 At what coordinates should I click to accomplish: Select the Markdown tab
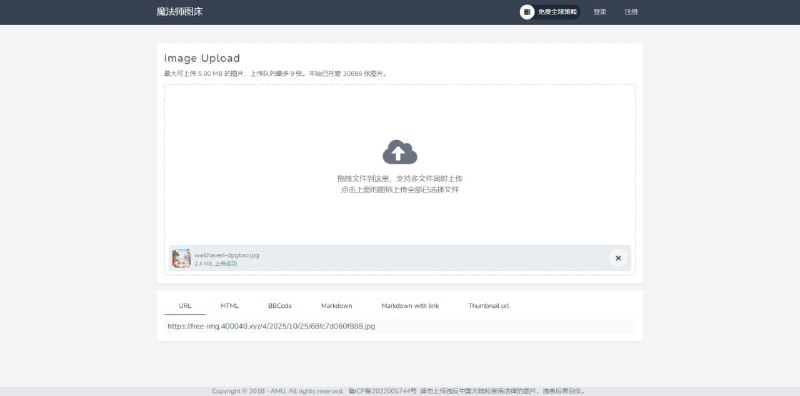point(336,306)
